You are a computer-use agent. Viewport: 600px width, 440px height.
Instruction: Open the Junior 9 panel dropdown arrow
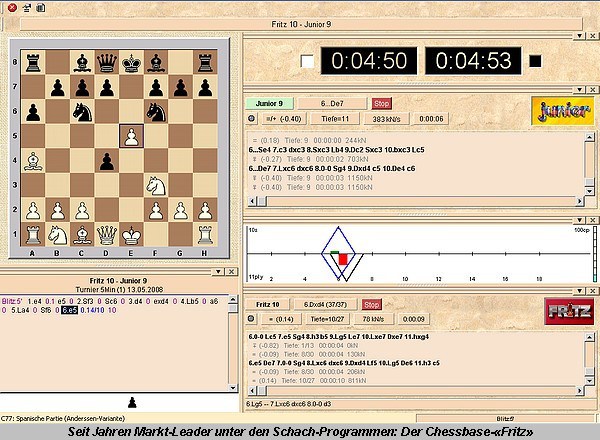[x=580, y=90]
